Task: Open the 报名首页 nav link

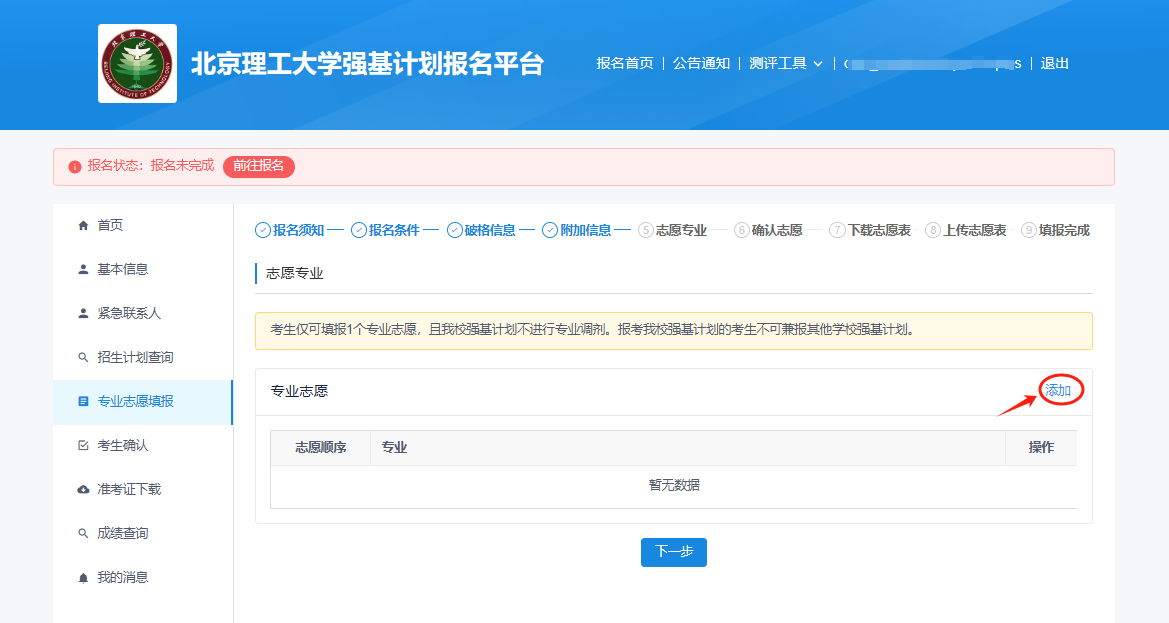Action: tap(625, 63)
